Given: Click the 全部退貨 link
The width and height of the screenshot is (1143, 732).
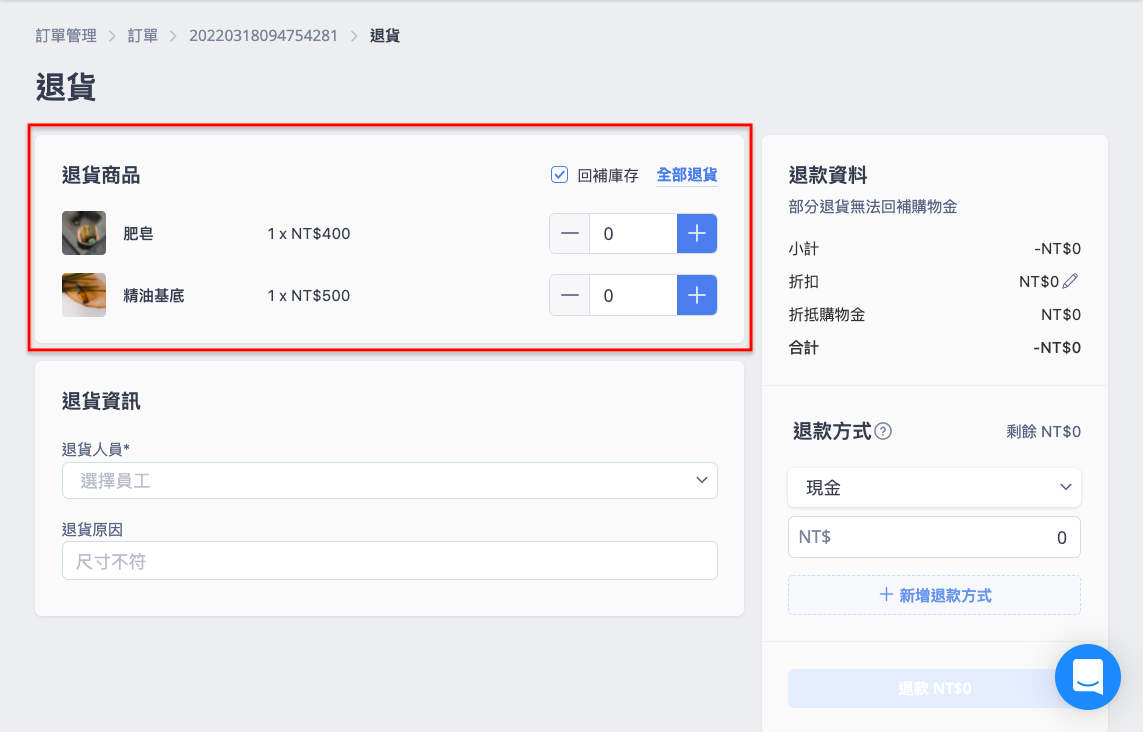Looking at the screenshot, I should 687,175.
